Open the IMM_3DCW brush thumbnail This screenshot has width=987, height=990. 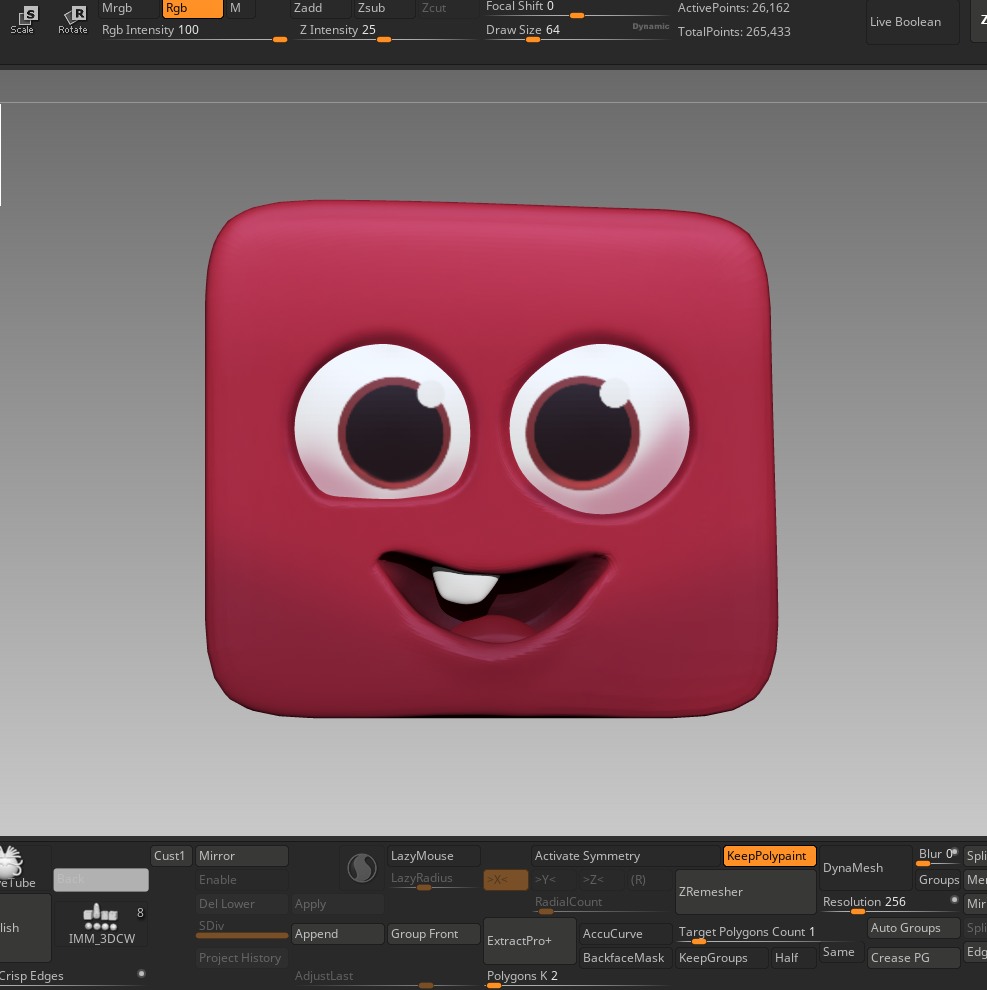[102, 924]
